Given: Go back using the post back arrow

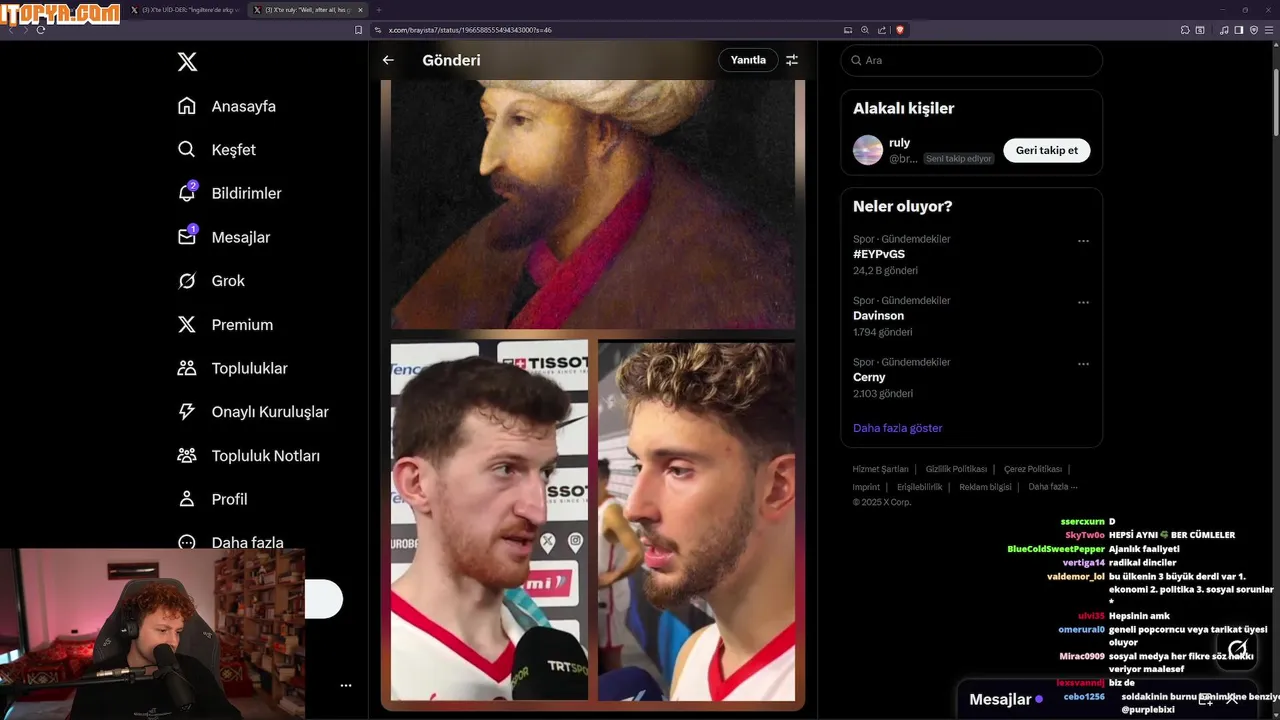Looking at the screenshot, I should [388, 60].
